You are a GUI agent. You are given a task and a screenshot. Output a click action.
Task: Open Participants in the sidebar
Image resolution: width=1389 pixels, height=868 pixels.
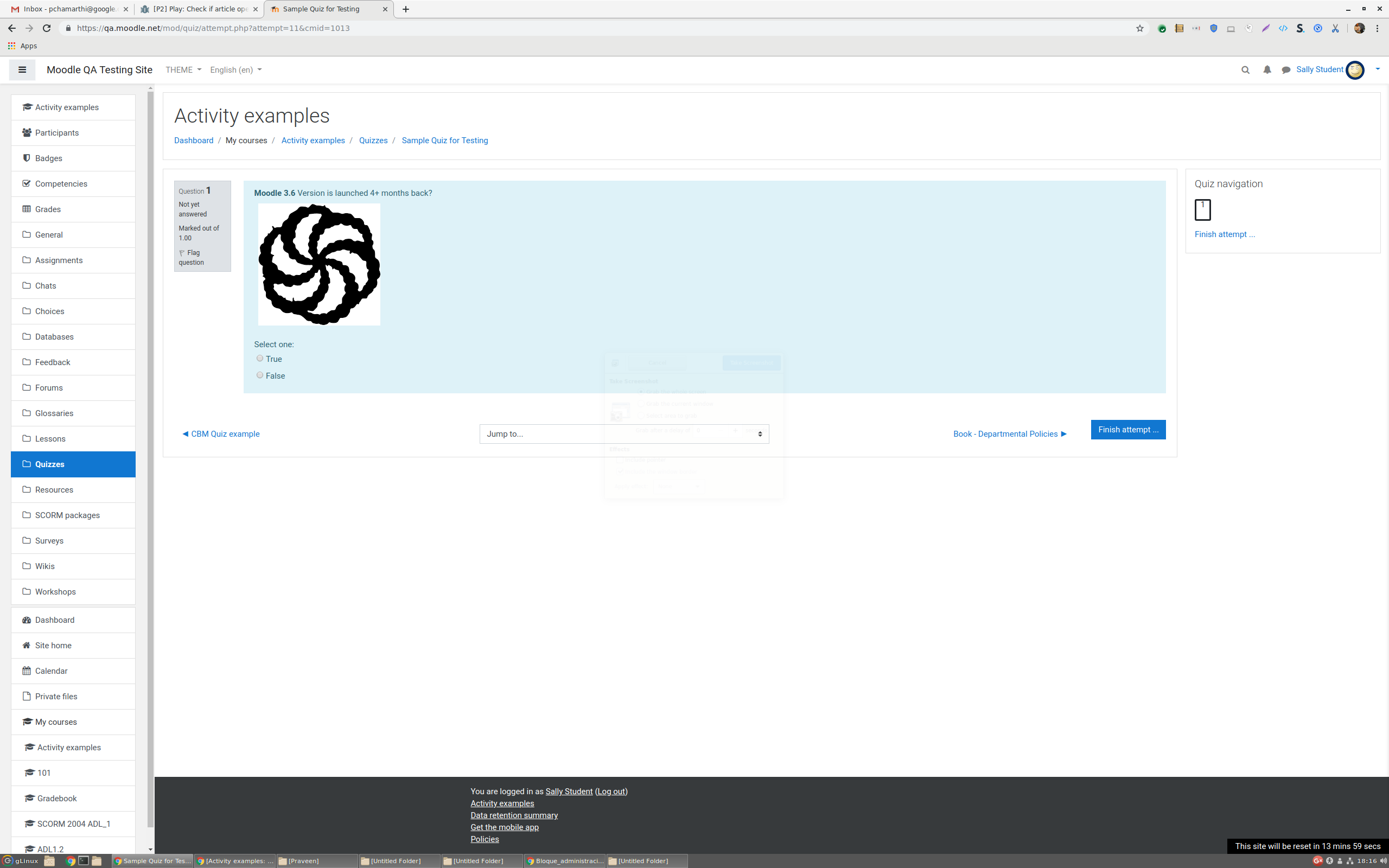click(73, 132)
